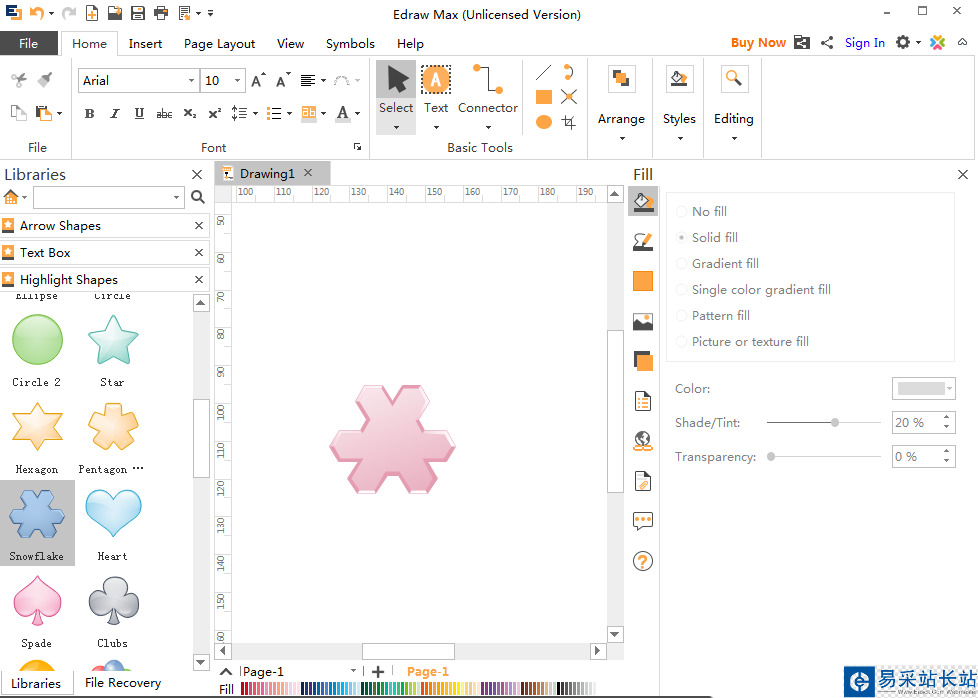The width and height of the screenshot is (978, 698).
Task: Open the Comments speech bubble icon in the sidebar
Action: [x=642, y=521]
